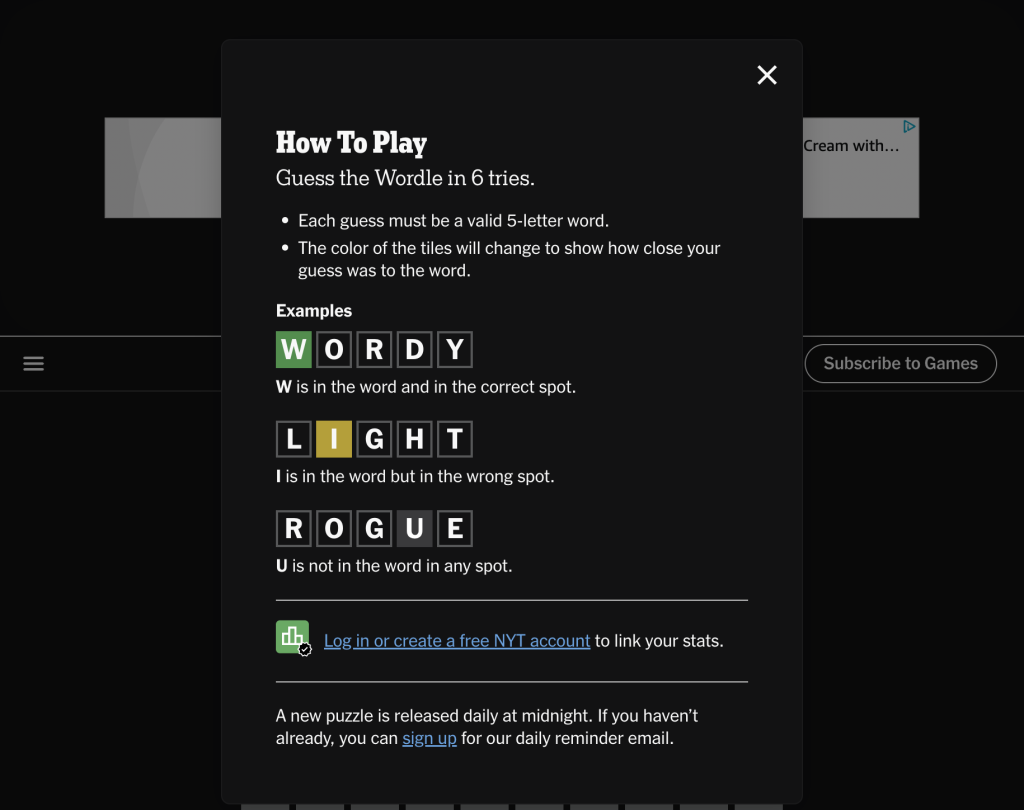Viewport: 1024px width, 810px height.
Task: Click 'I is in the word but in the wrong spot.'
Action: coord(415,476)
